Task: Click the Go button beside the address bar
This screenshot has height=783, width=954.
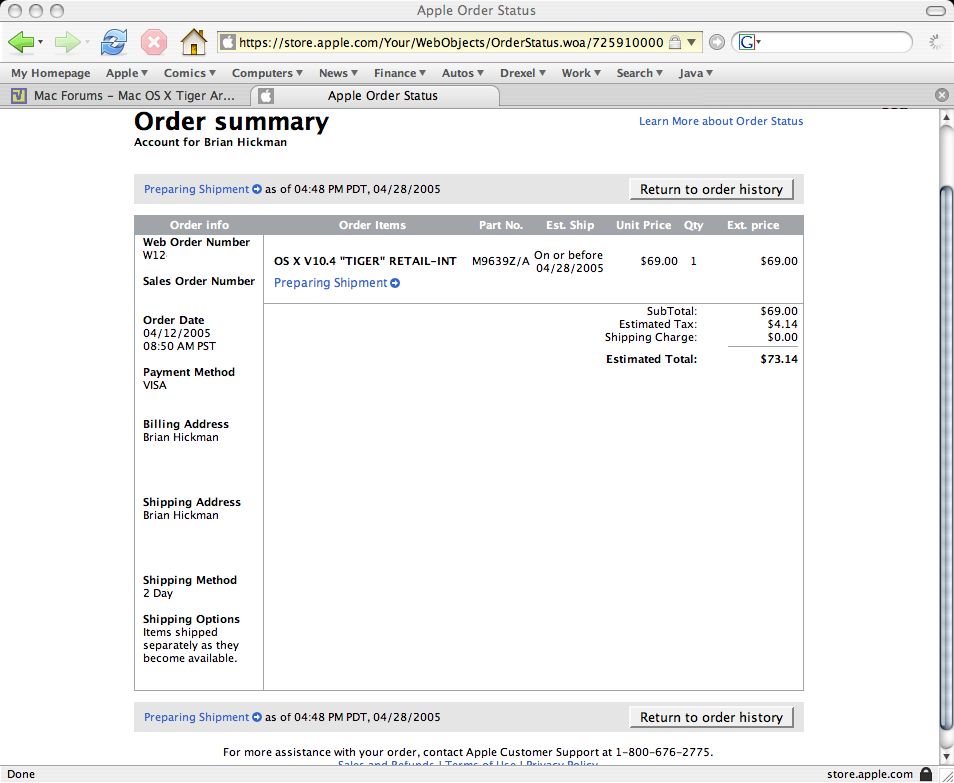Action: (x=717, y=43)
